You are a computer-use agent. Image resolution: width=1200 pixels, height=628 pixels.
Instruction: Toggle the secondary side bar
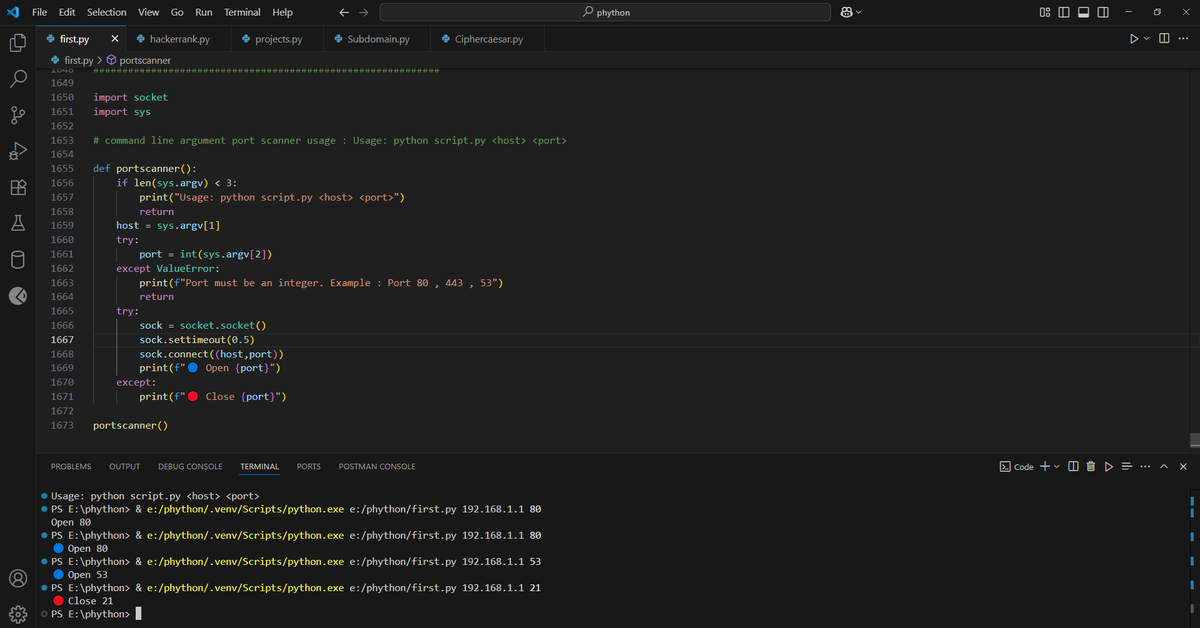(1102, 12)
